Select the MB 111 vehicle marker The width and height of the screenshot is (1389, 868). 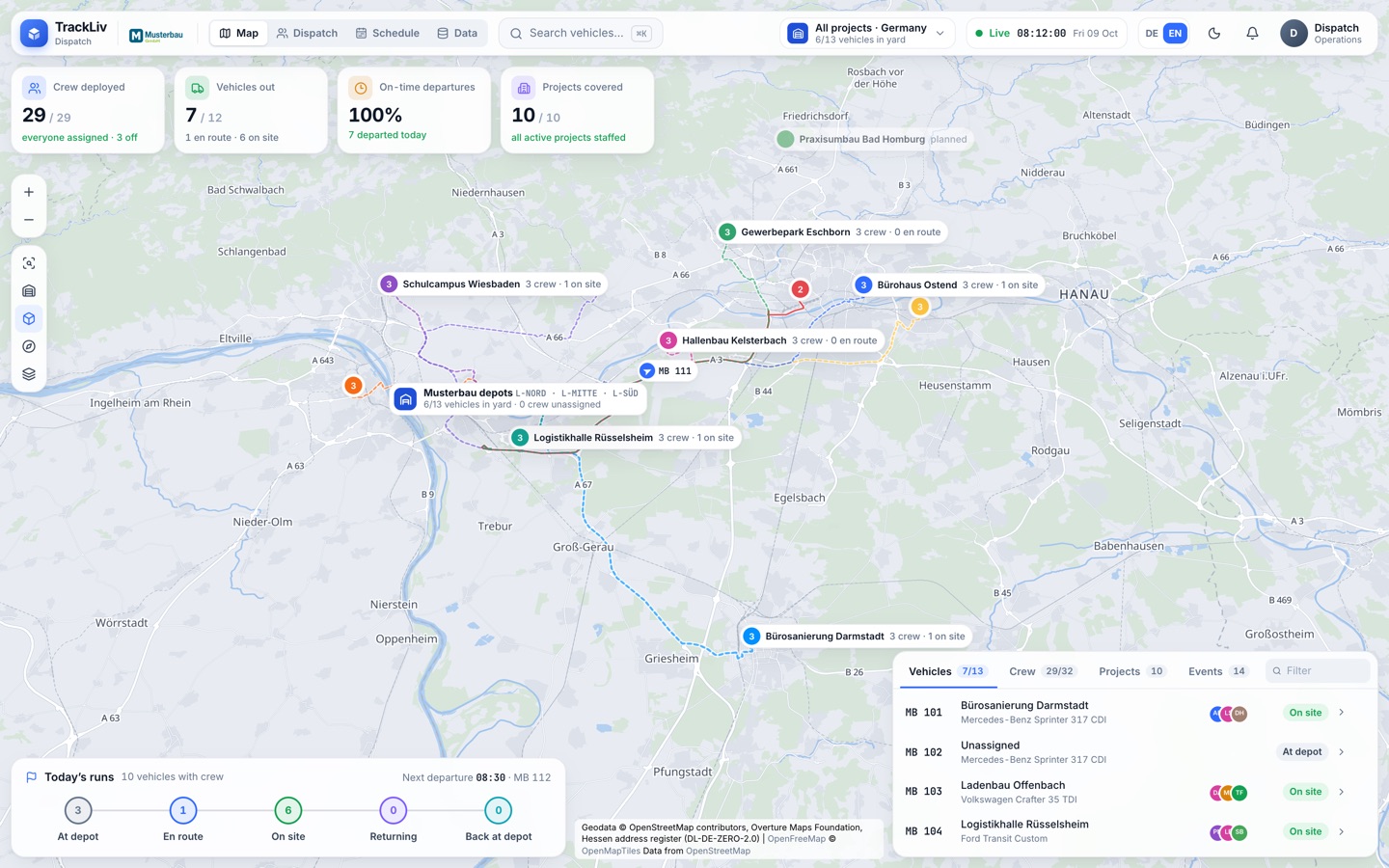(x=667, y=370)
